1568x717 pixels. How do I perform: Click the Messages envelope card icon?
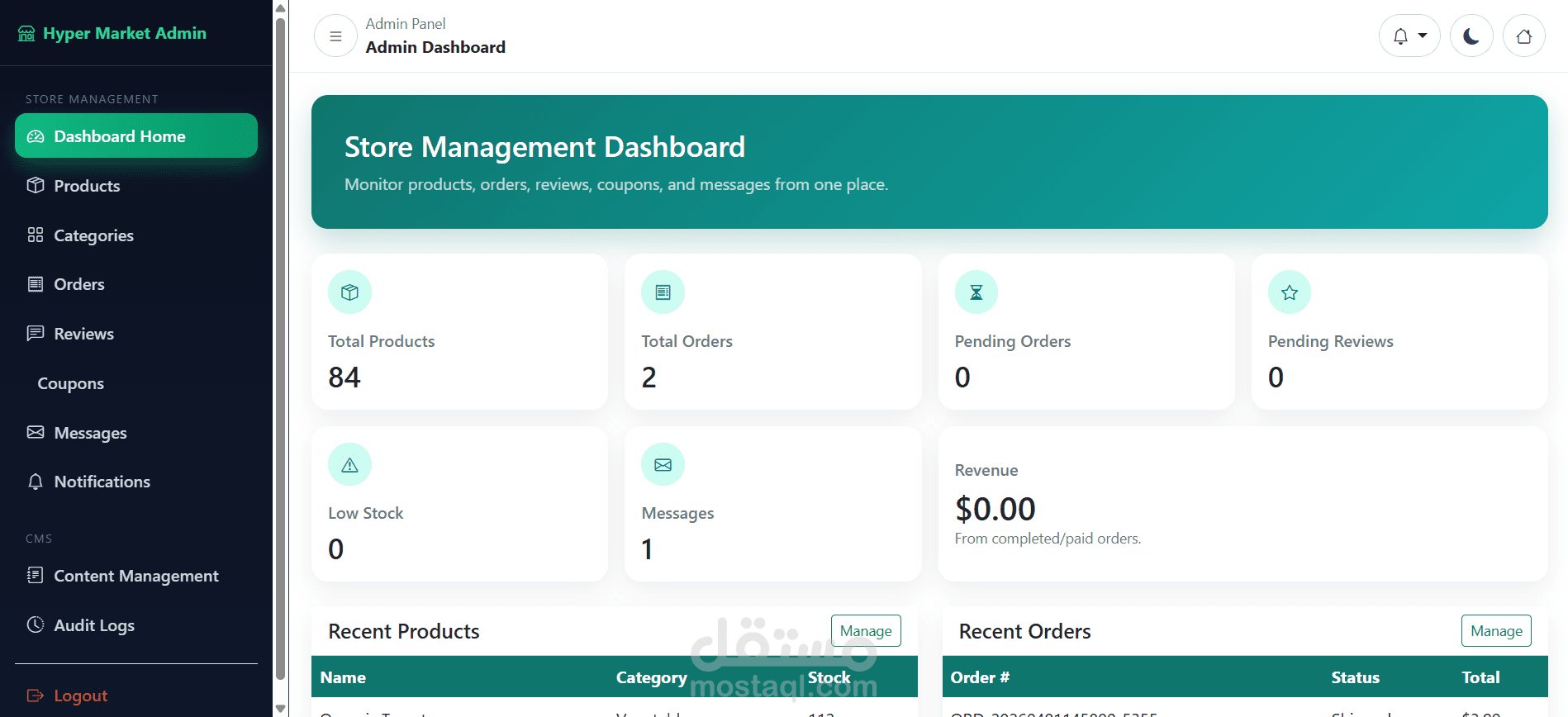[663, 465]
